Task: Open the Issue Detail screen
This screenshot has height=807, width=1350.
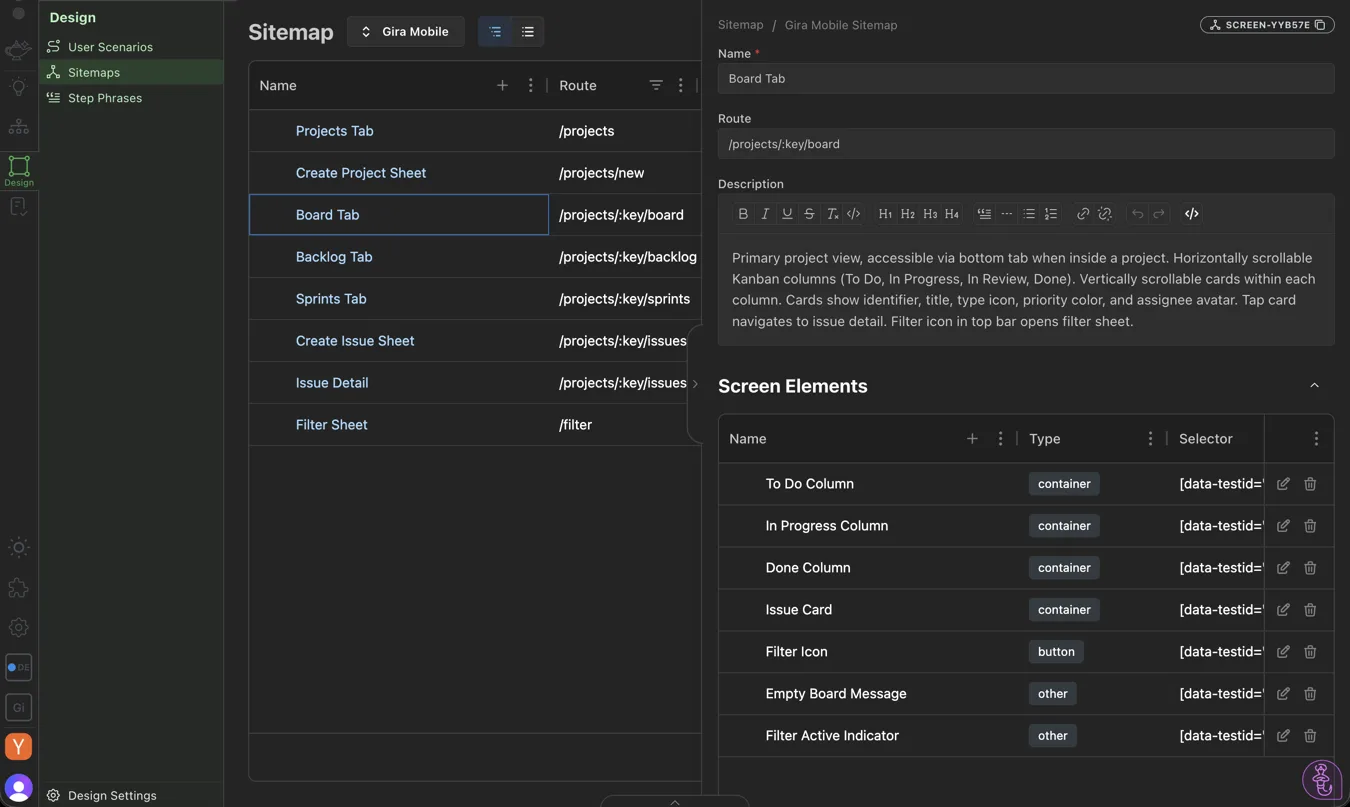Action: [332, 383]
